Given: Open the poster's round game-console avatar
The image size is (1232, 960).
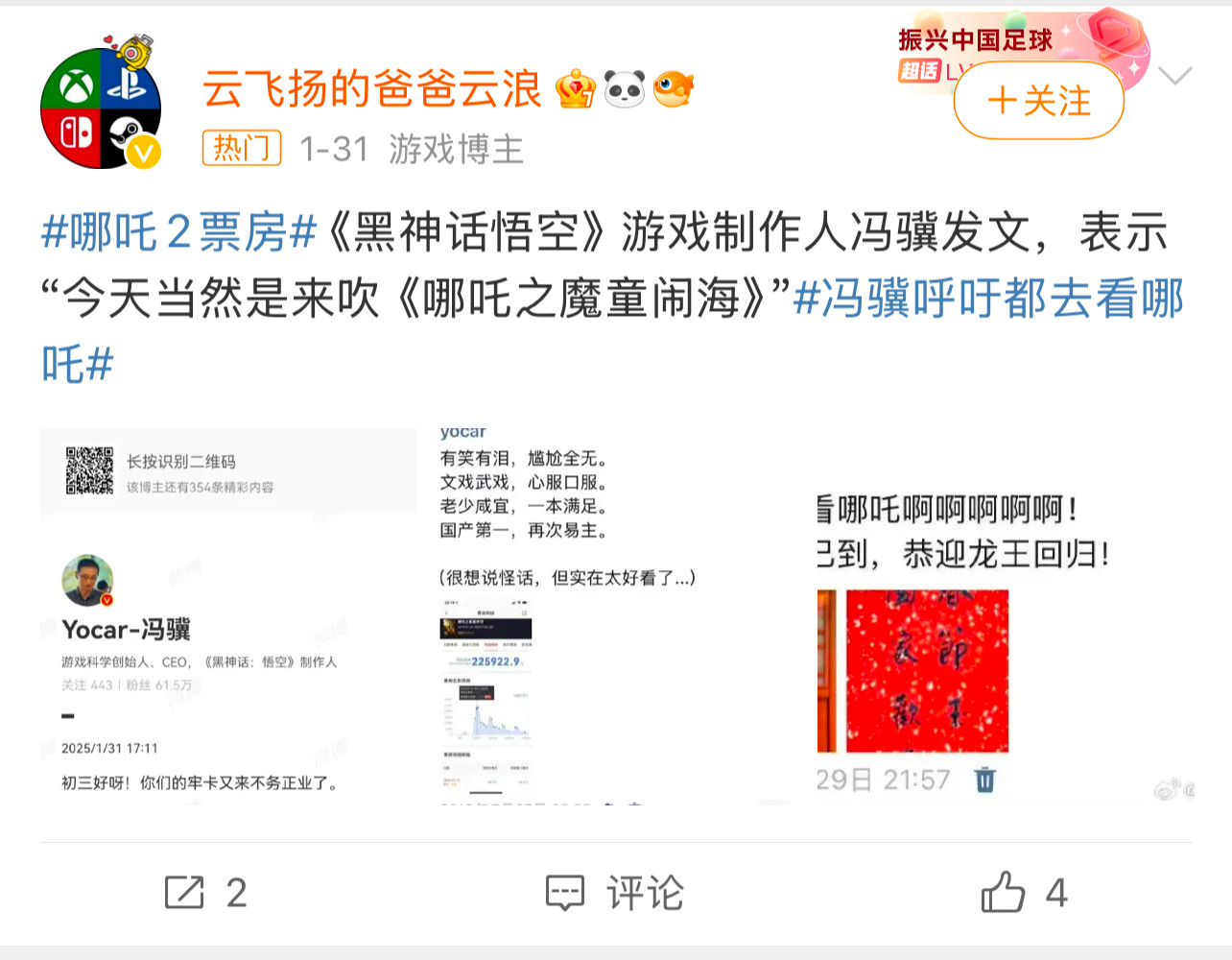Looking at the screenshot, I should pos(100,108).
